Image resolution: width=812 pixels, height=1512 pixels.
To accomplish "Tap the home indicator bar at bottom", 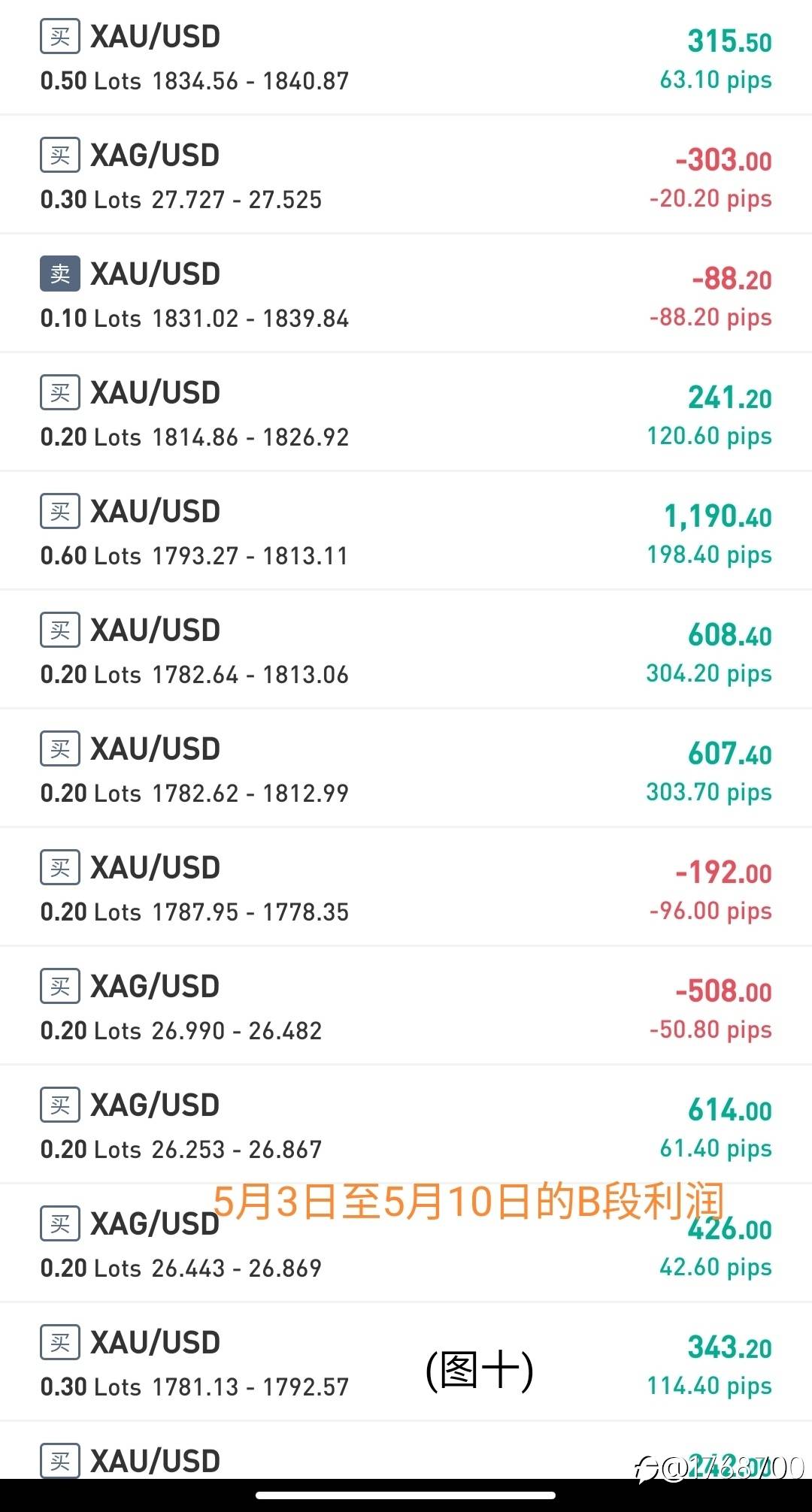I will click(x=406, y=1495).
